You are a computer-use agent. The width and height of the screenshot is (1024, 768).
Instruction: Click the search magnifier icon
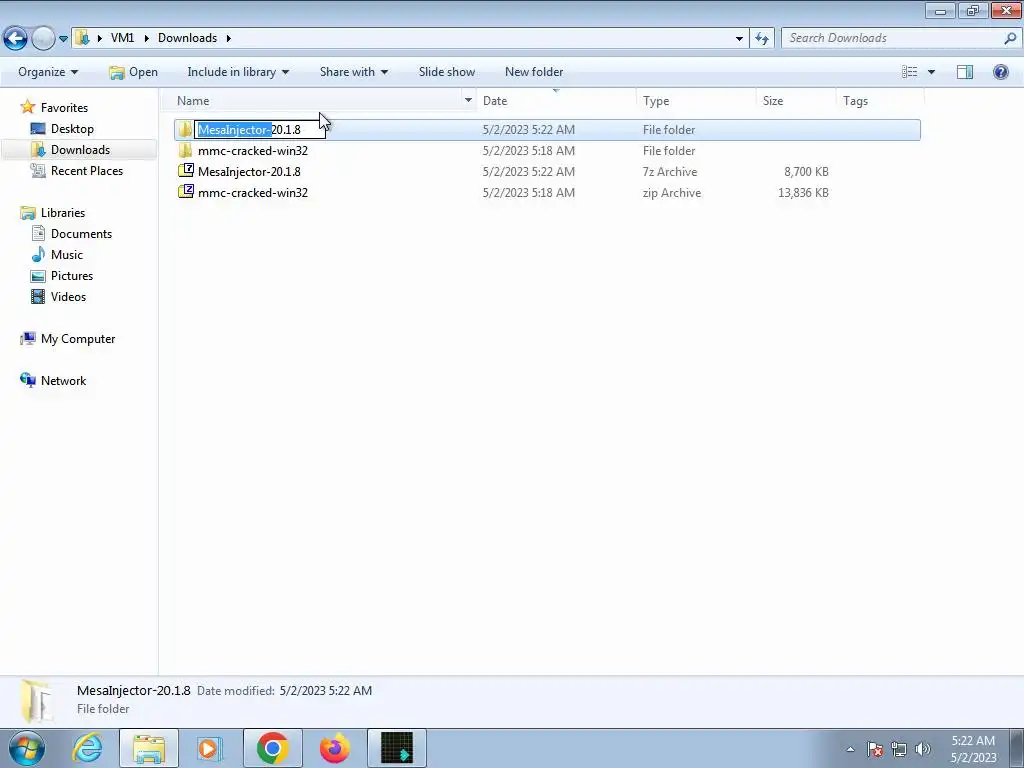pyautogui.click(x=1010, y=38)
